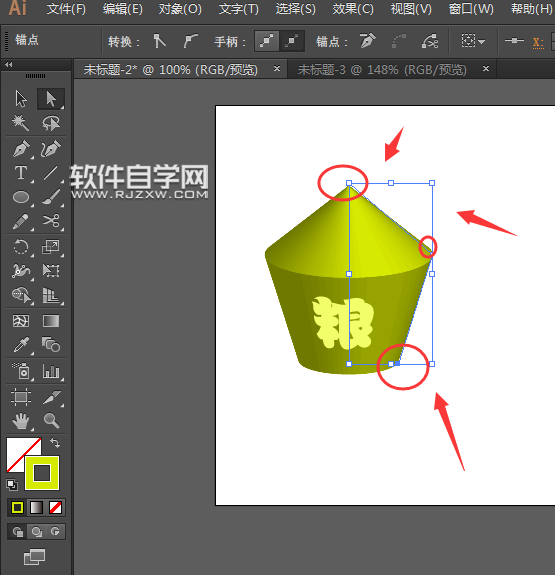The height and width of the screenshot is (575, 555).
Task: Select the Warp tool
Action: tap(21, 271)
